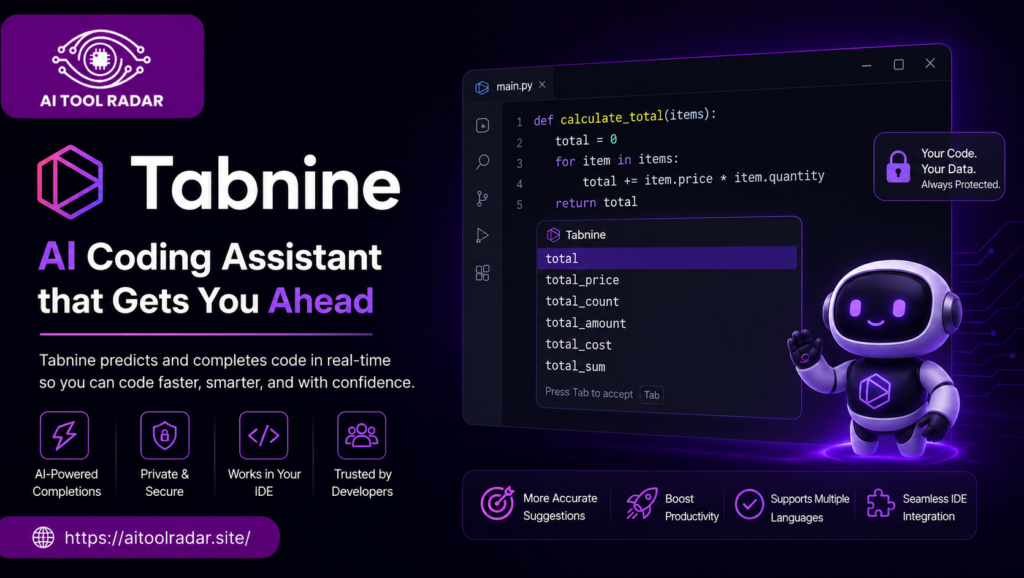Click code line 3 'for item in items:'
The height and width of the screenshot is (578, 1024).
616,160
